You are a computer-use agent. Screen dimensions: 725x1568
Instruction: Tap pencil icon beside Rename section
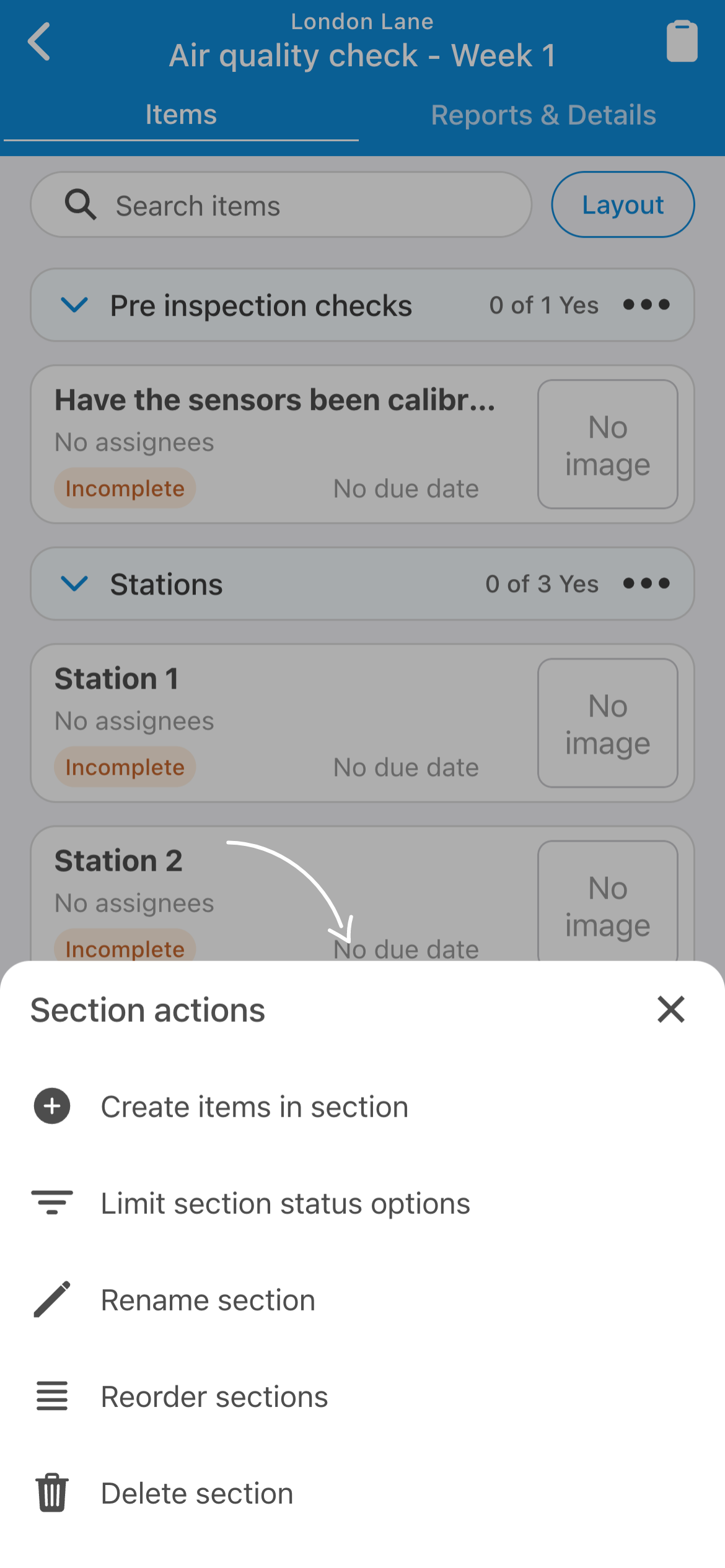click(x=52, y=1299)
